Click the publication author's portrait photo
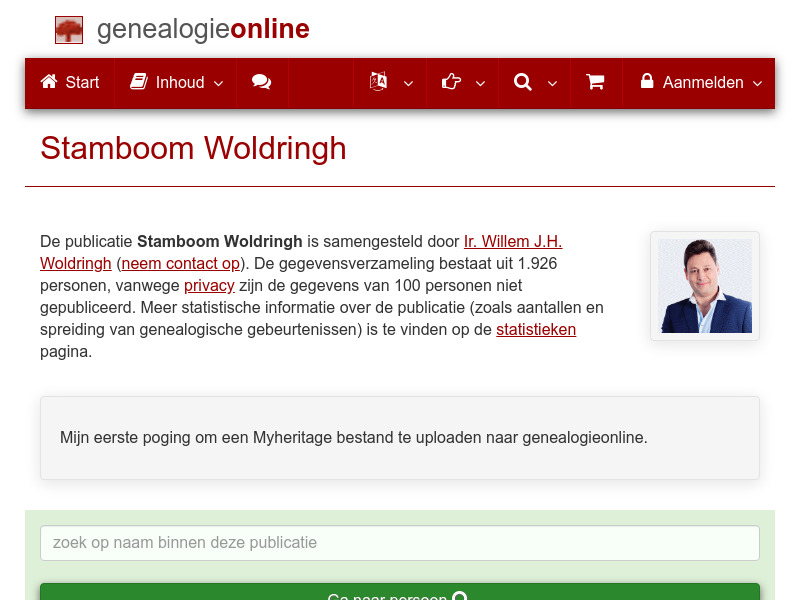 point(704,285)
